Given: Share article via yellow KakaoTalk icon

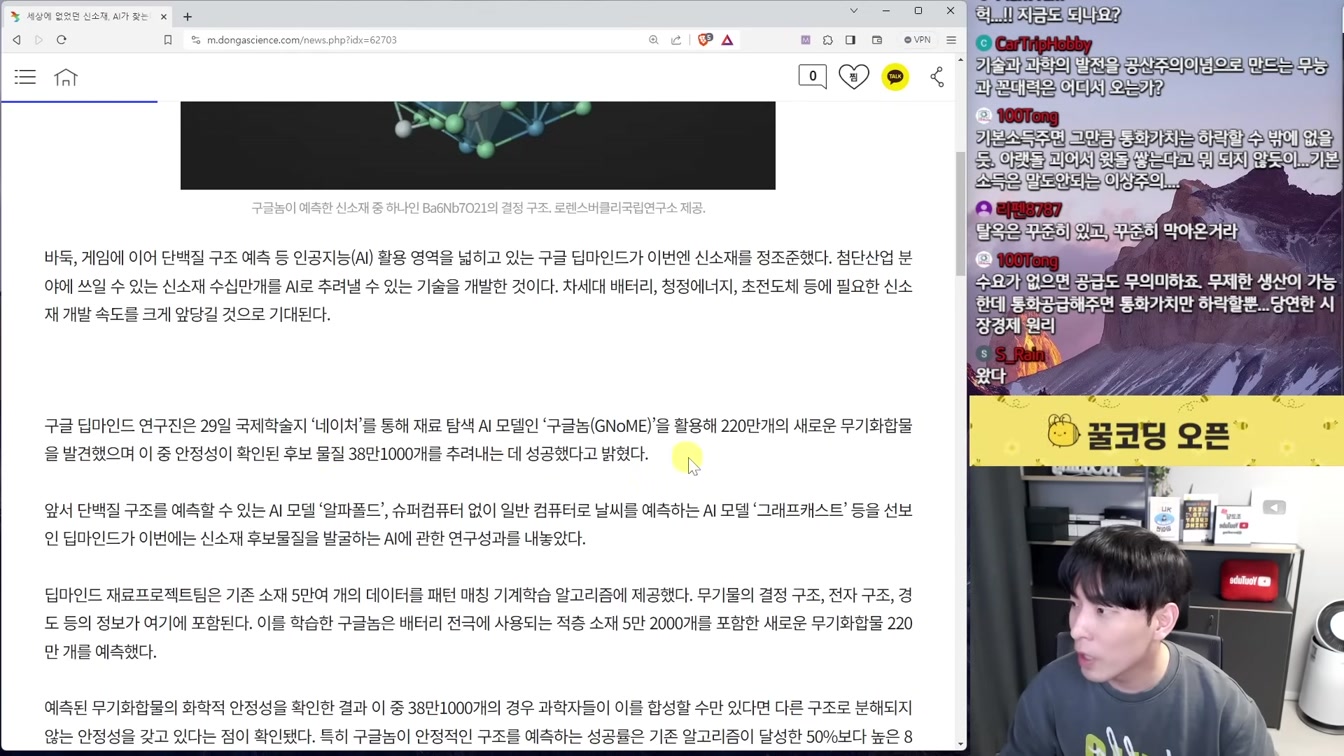Looking at the screenshot, I should click(x=895, y=76).
